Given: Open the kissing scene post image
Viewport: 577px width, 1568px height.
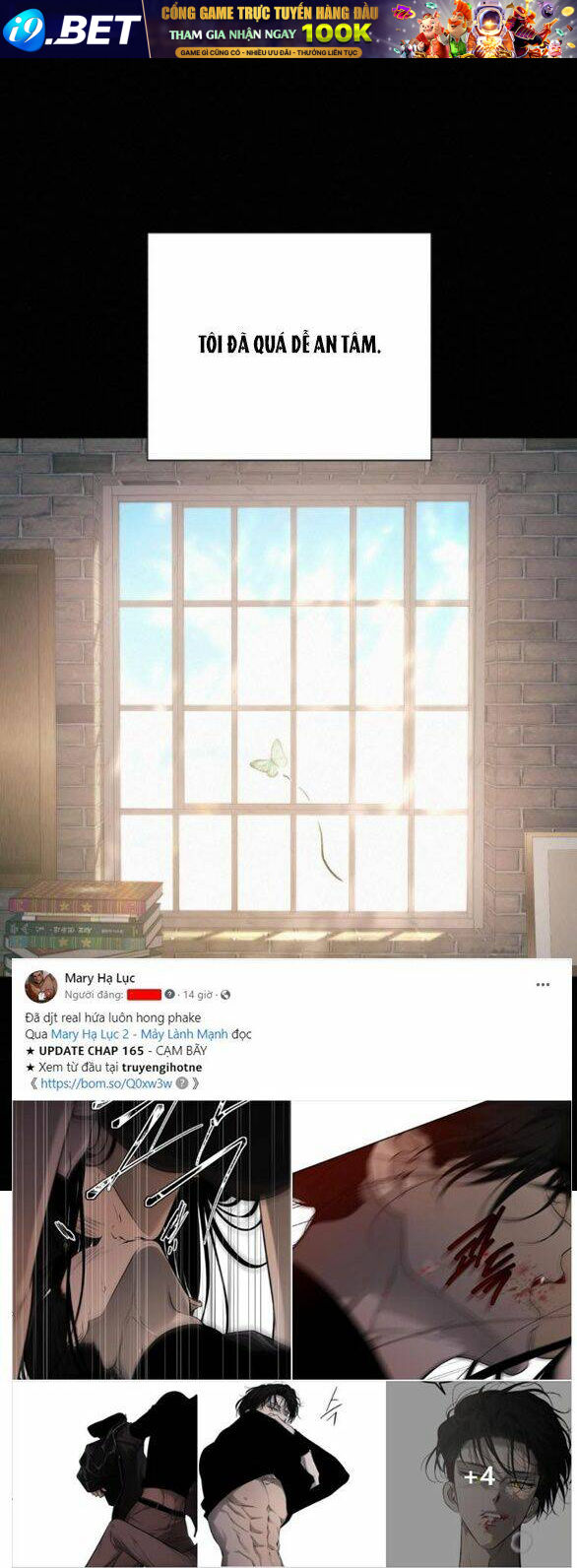Looking at the screenshot, I should 152,1240.
